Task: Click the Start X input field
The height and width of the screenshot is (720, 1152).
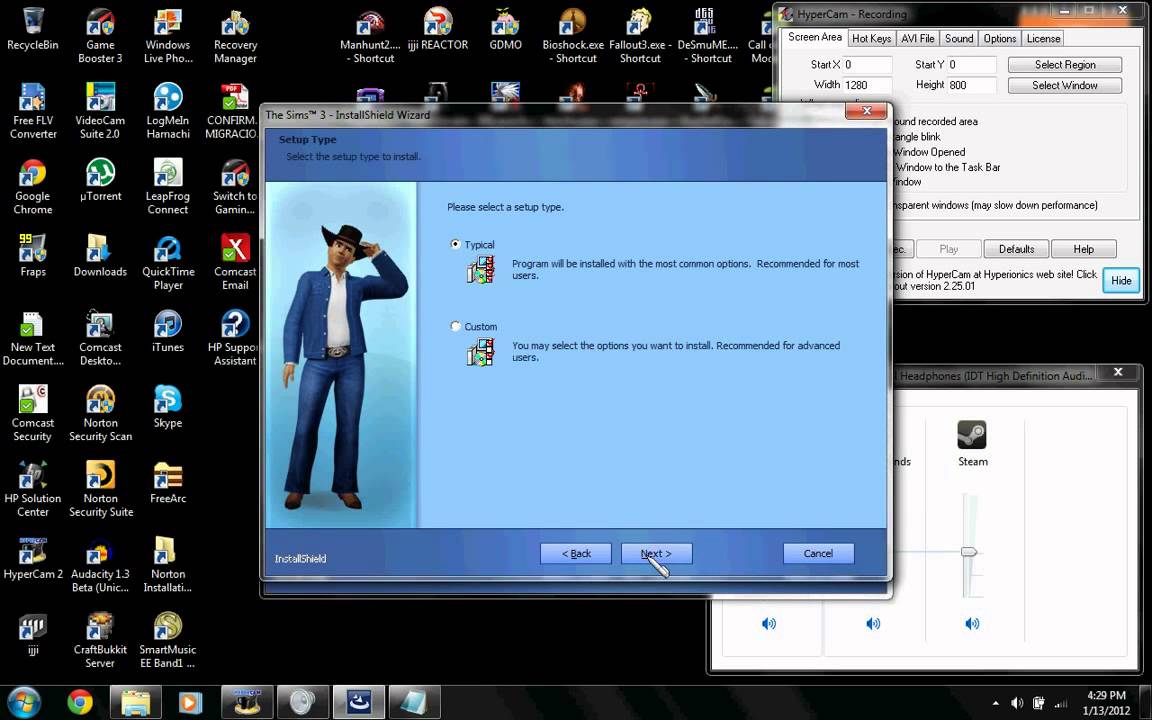Action: [x=867, y=65]
